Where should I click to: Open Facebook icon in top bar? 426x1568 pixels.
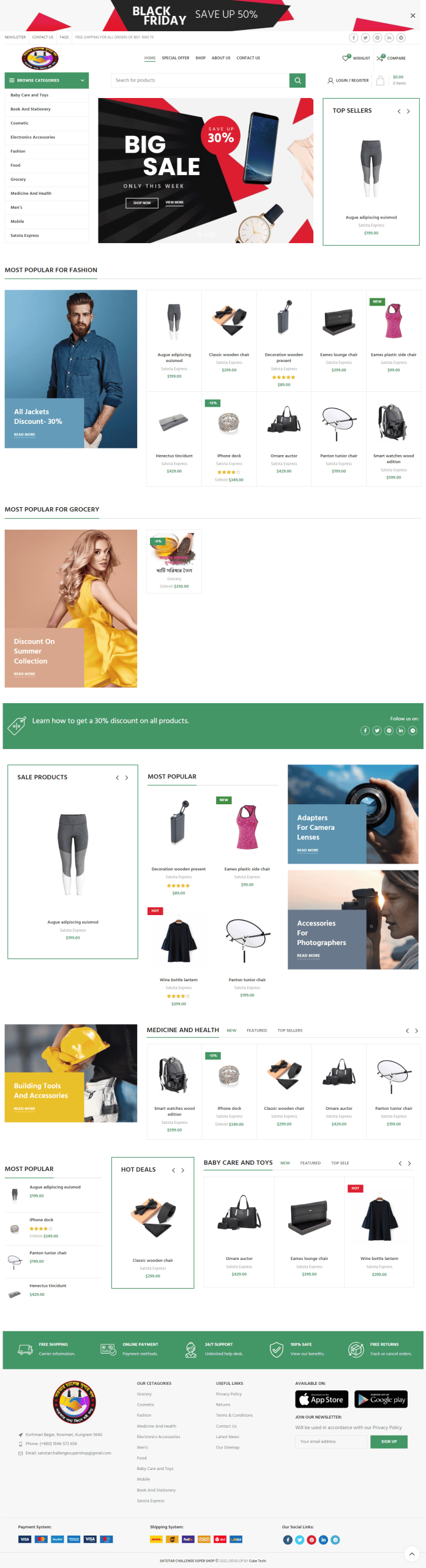(354, 37)
